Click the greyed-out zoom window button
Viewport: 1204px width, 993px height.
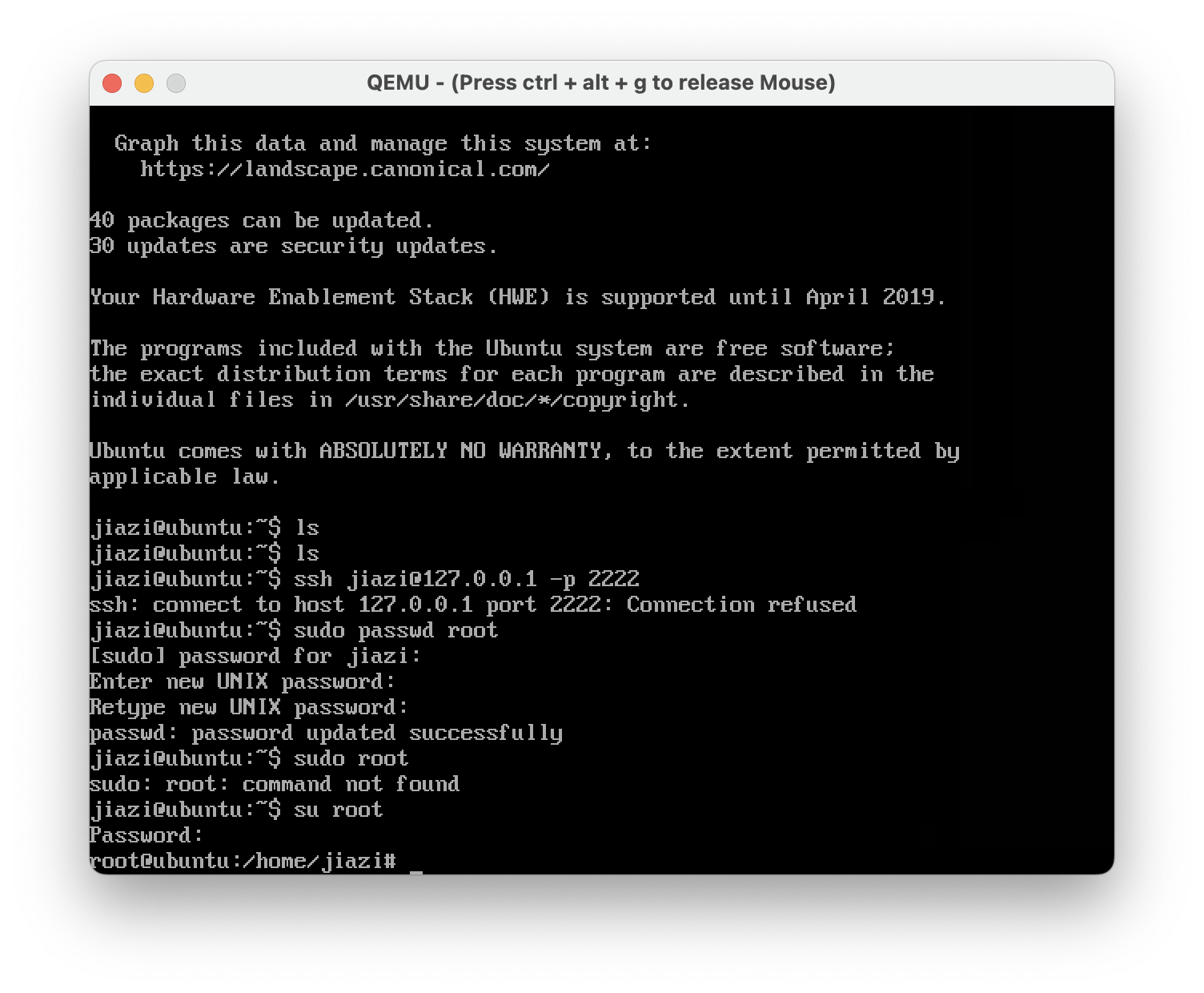[x=176, y=83]
